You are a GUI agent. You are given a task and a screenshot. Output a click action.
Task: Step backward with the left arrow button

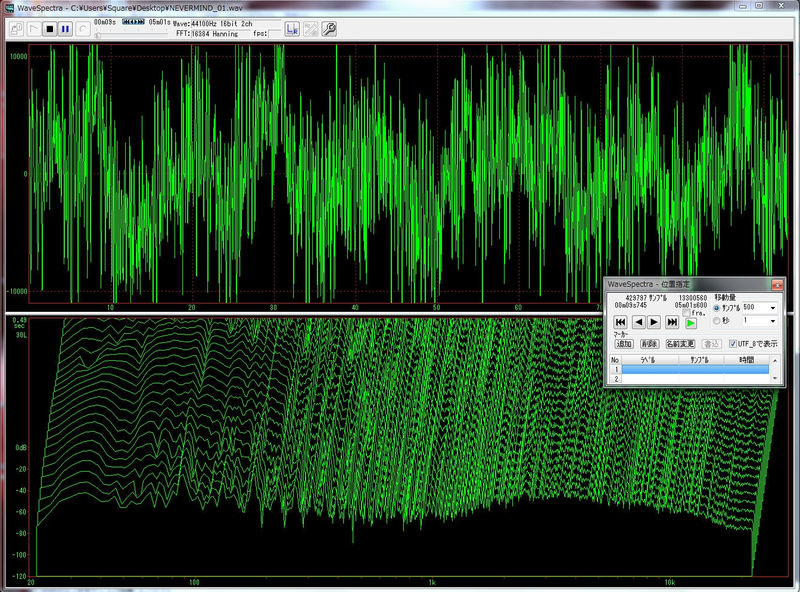click(638, 322)
